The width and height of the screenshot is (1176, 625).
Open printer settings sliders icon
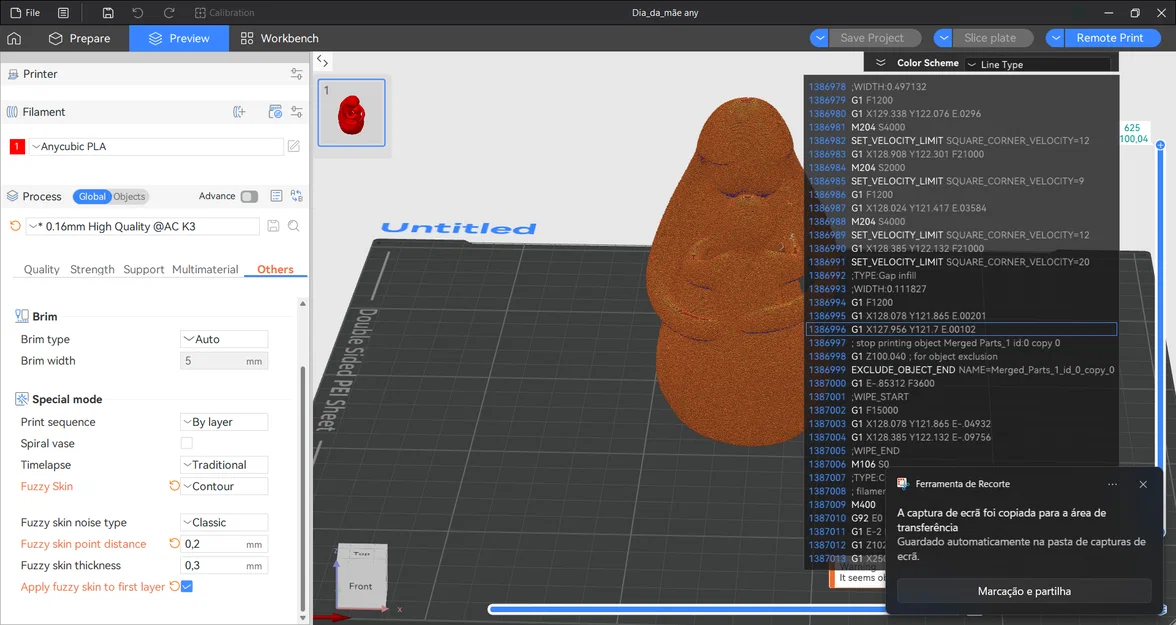[296, 74]
